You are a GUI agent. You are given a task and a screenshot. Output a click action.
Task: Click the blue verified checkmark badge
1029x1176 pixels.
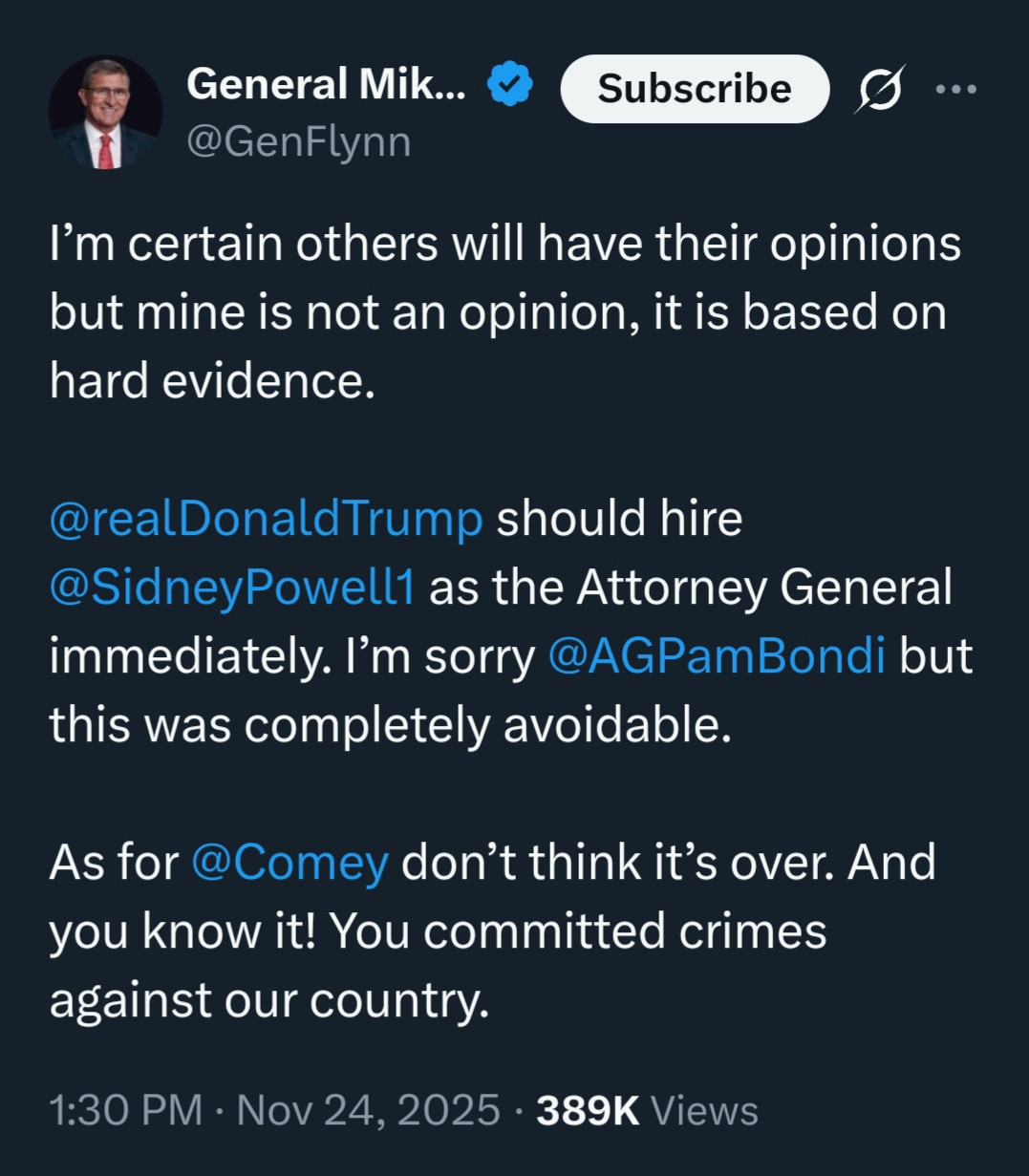point(510,85)
